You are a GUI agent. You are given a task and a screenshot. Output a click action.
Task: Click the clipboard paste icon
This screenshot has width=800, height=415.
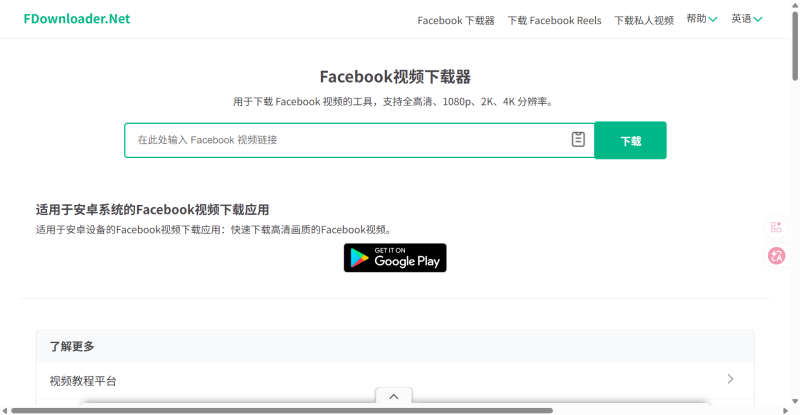click(x=578, y=139)
